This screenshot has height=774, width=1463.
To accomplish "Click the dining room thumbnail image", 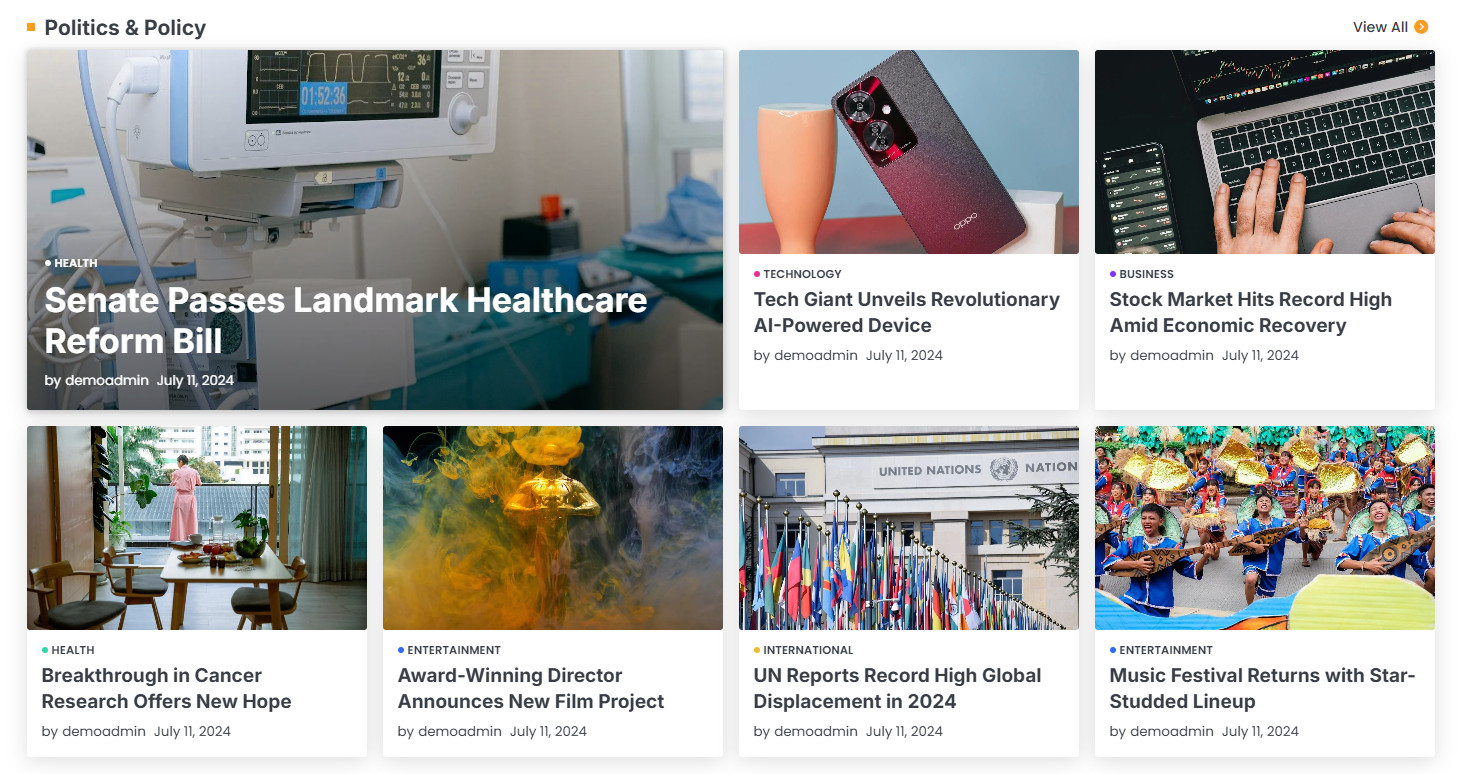I will [197, 528].
